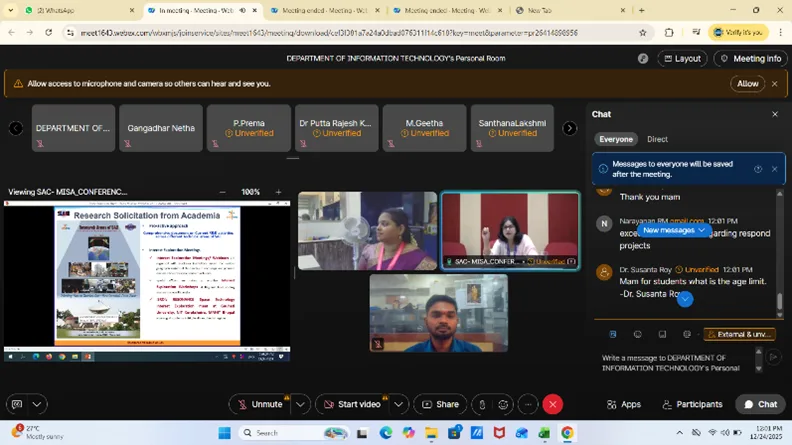Expand video options arrow beside Start video
This screenshot has height=445, width=792.
tap(398, 404)
